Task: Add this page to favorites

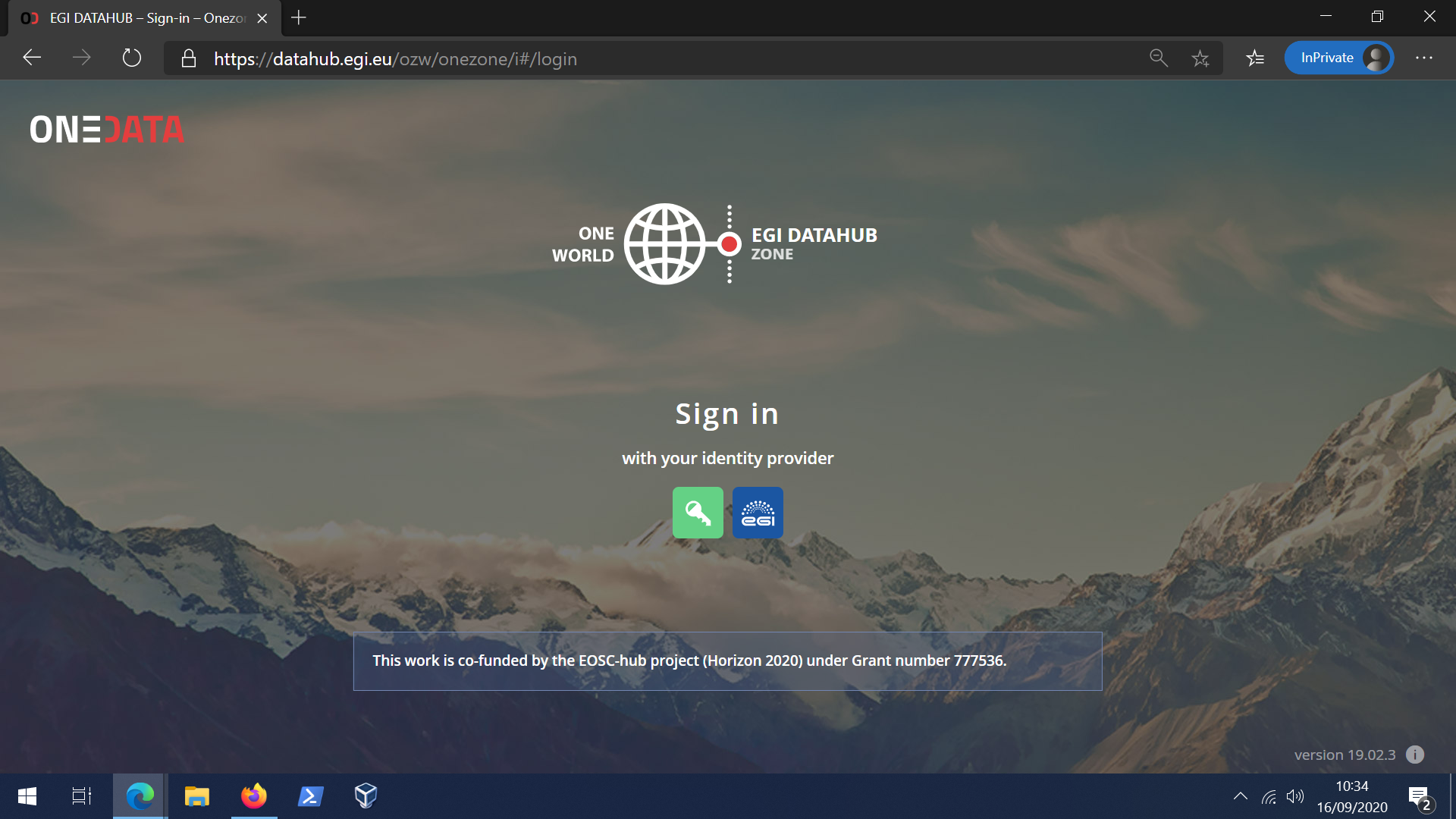Action: pyautogui.click(x=1200, y=58)
